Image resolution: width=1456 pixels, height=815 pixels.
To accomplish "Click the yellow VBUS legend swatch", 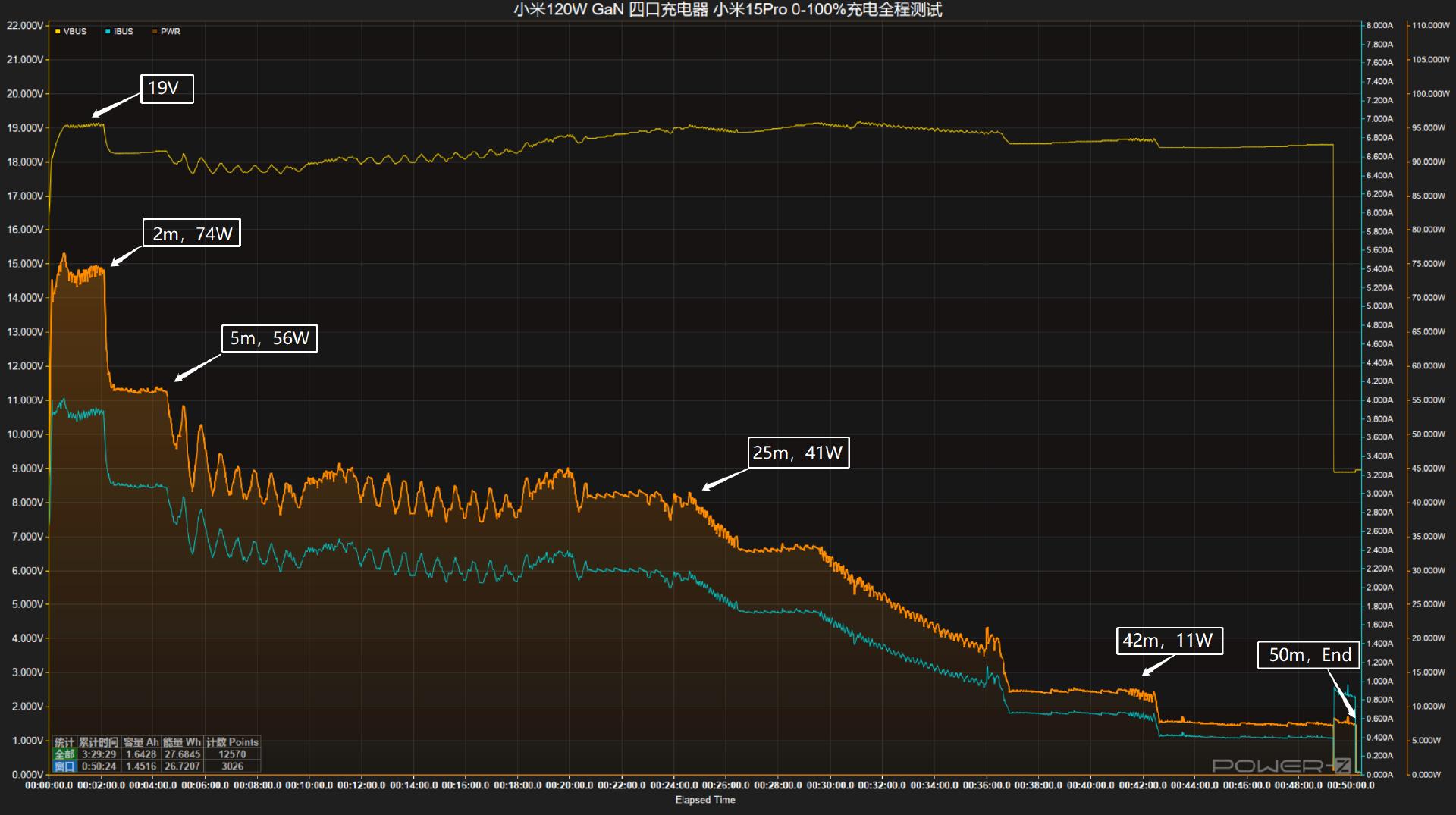I will [x=58, y=32].
